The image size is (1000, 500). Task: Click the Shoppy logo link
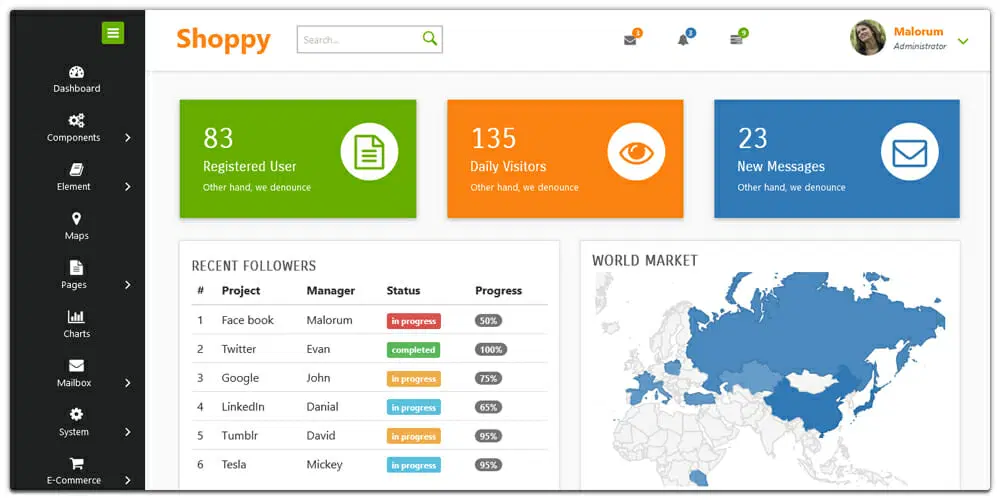pyautogui.click(x=223, y=39)
